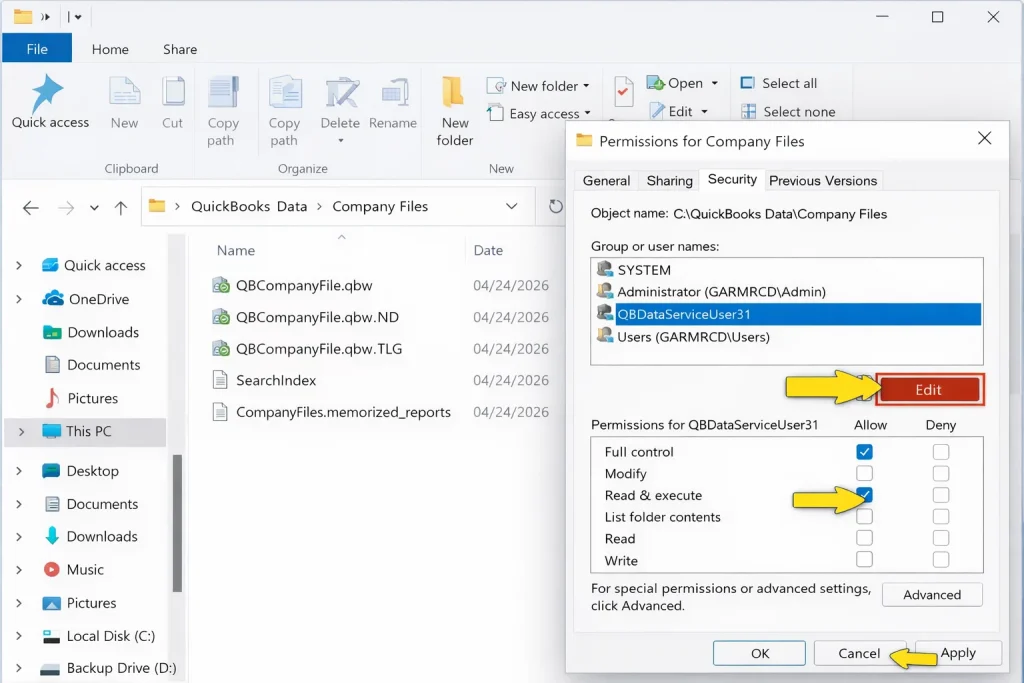The image size is (1024, 683).
Task: Select the CompanyFiles.memorized_reports file icon
Action: (x=220, y=412)
